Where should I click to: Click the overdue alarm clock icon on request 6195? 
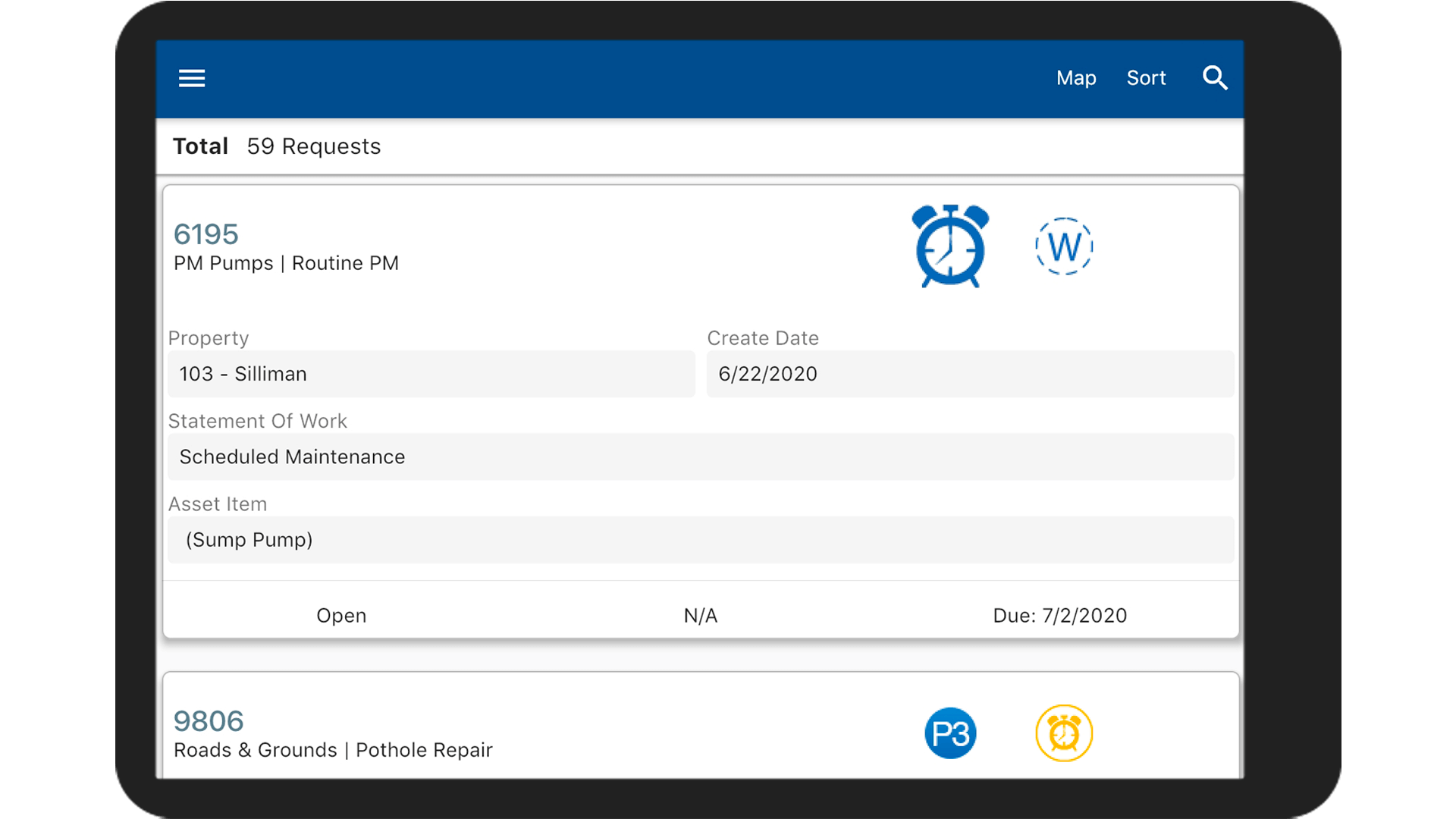click(x=950, y=247)
